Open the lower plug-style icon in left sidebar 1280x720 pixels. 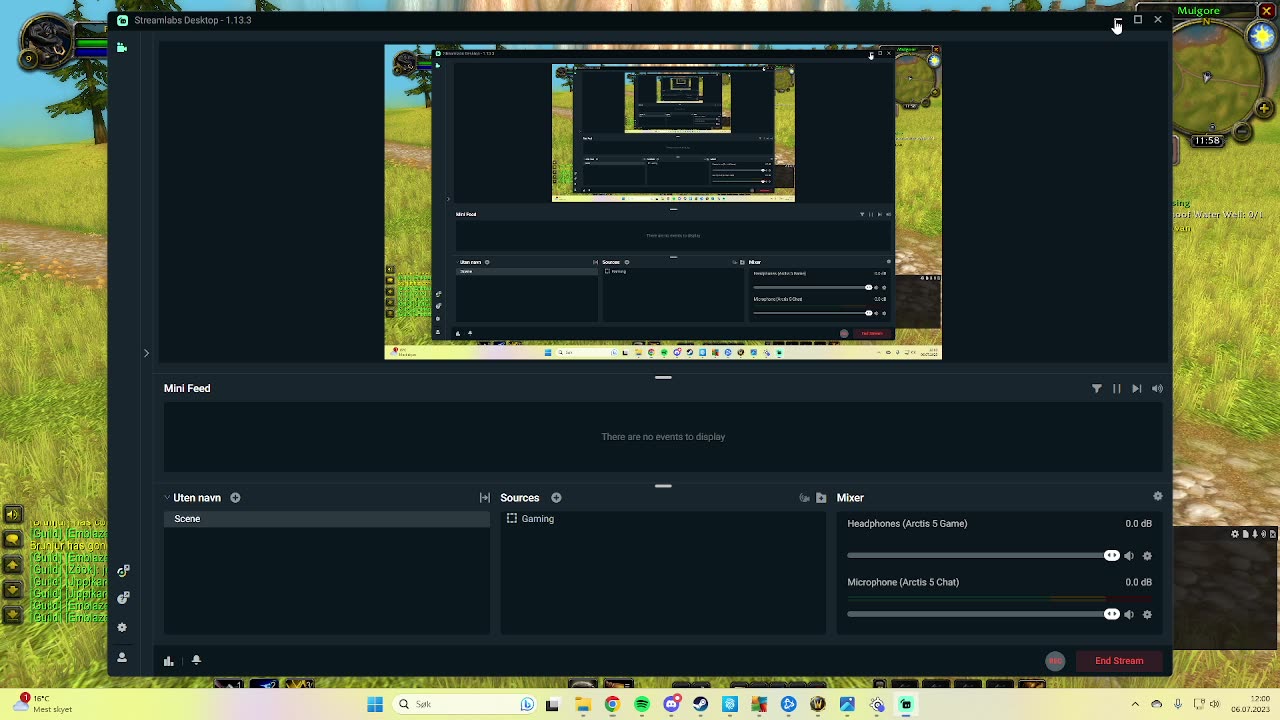coord(123,598)
